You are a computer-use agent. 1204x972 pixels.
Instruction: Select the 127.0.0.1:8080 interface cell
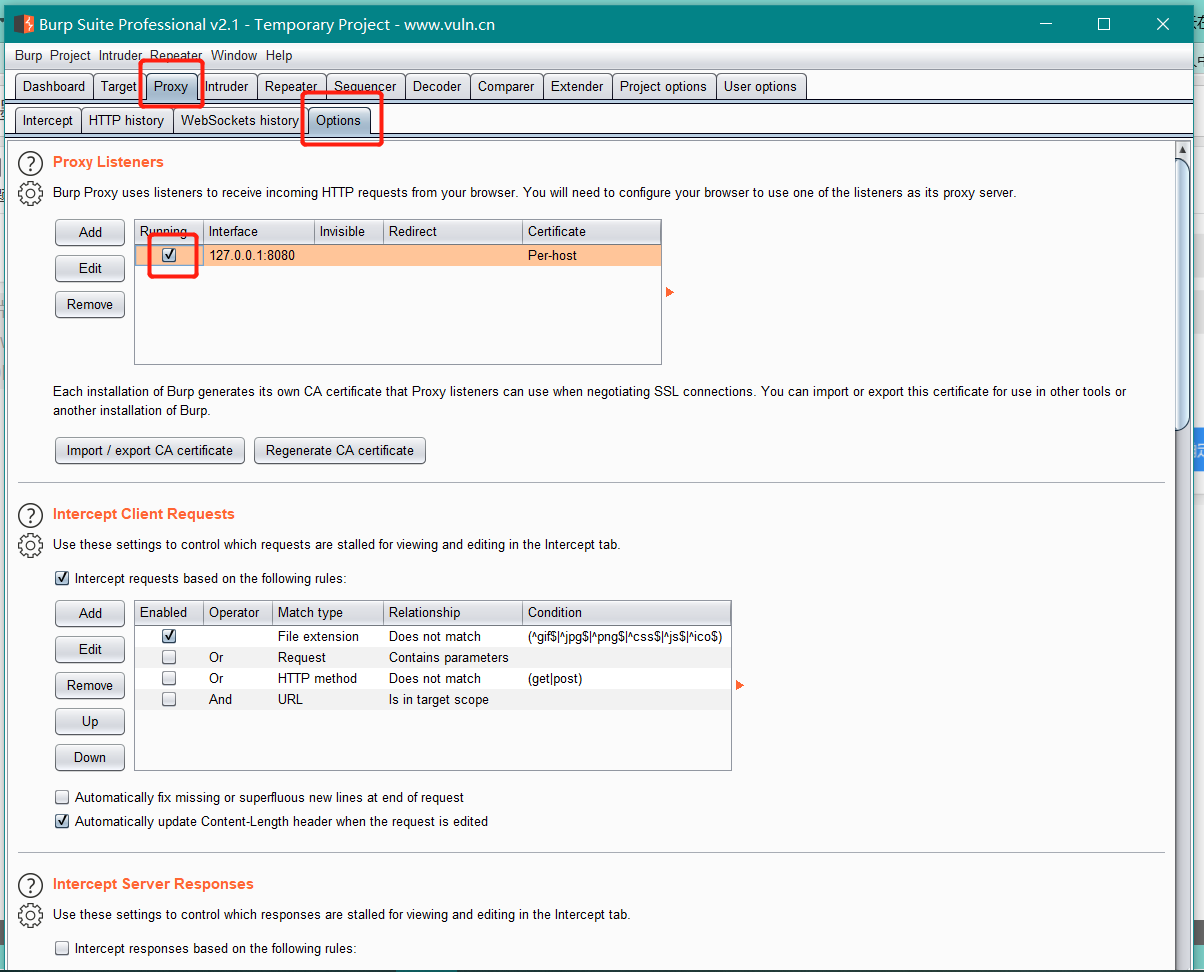pyautogui.click(x=259, y=255)
